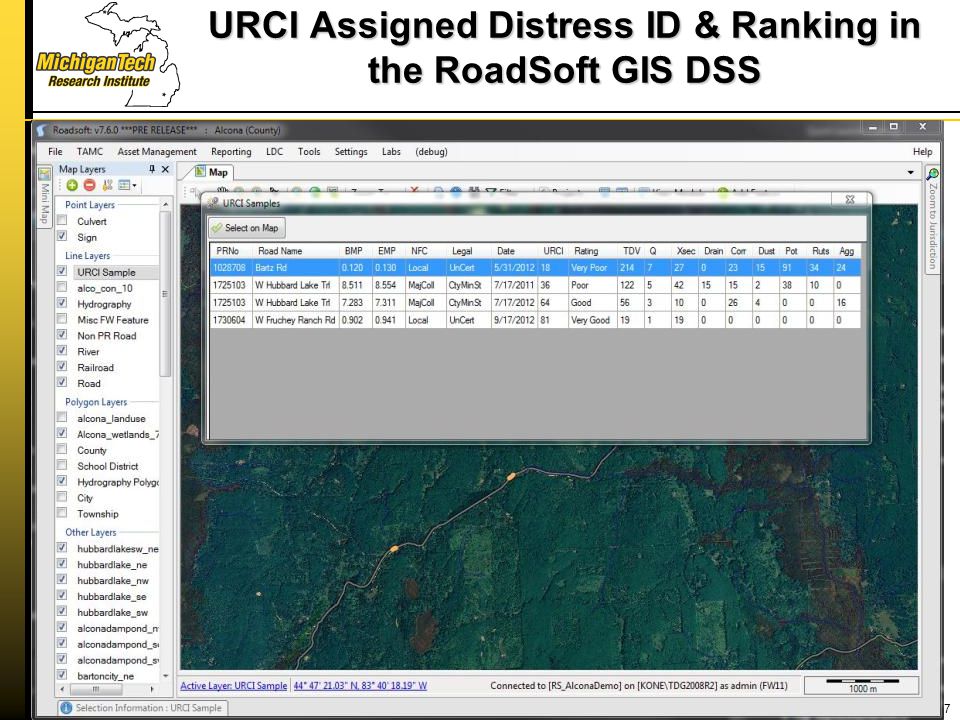Open the TAMC menu
Viewport: 960px width, 720px height.
[x=89, y=152]
